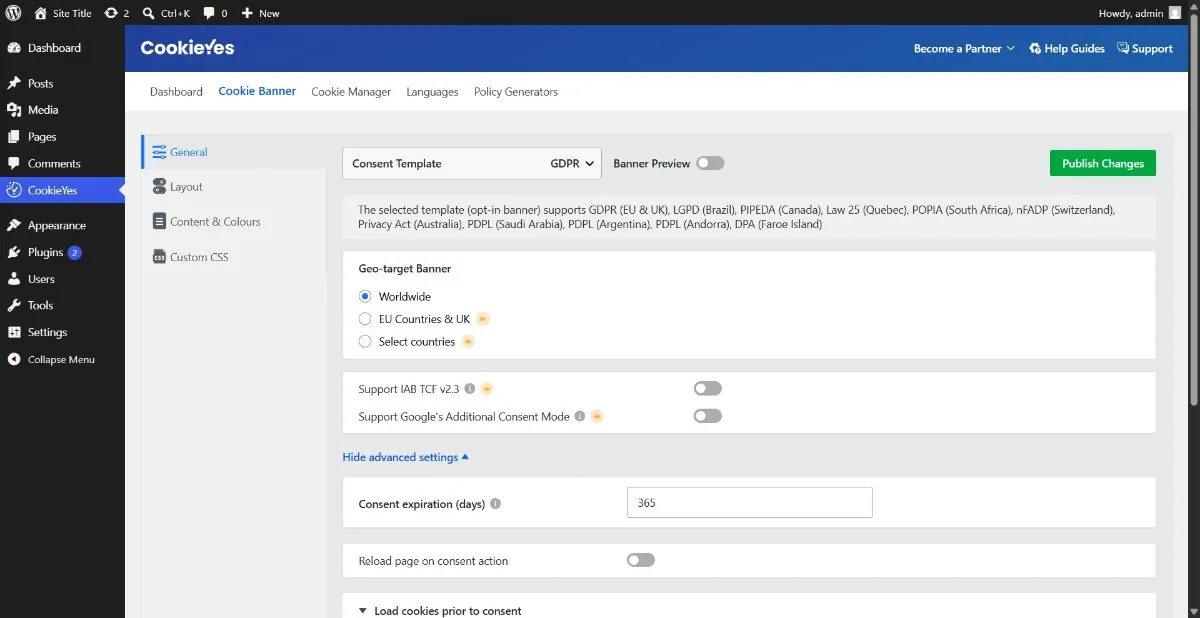Image resolution: width=1200 pixels, height=618 pixels.
Task: Open the Policy Generators tab
Action: click(516, 91)
